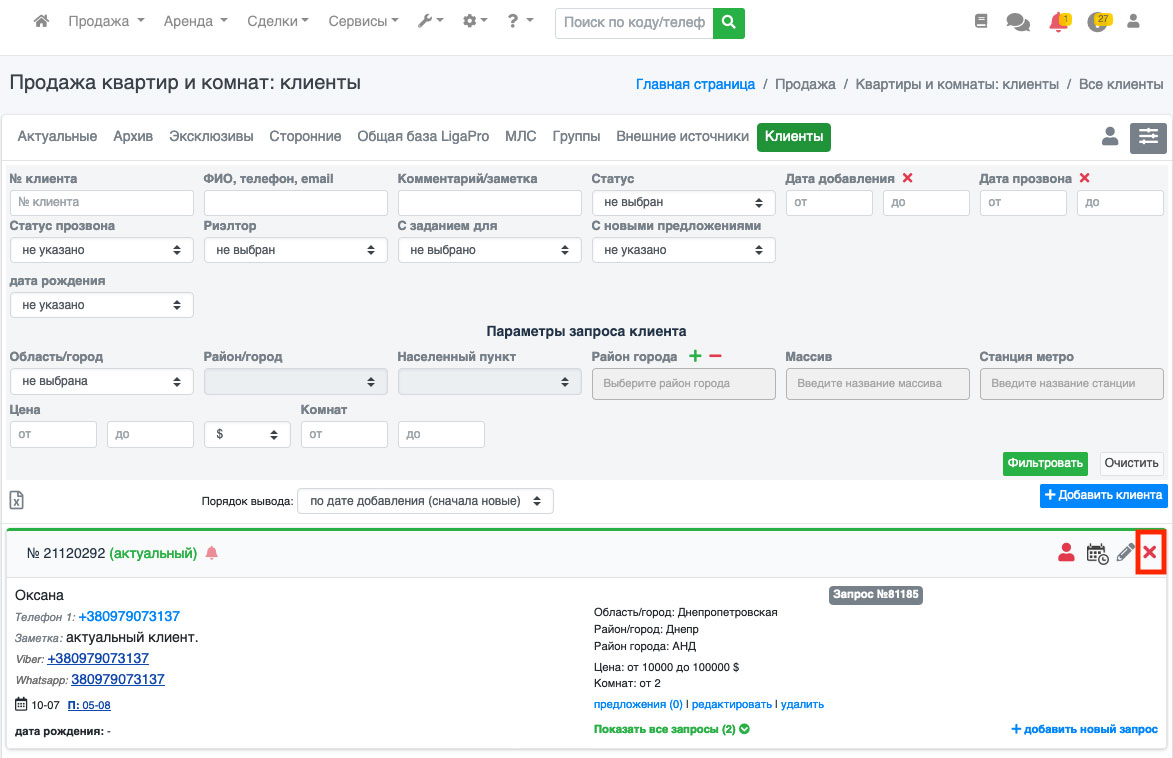Expand Показать все запросы link
Screen dimensions: 1173x758
[672, 729]
